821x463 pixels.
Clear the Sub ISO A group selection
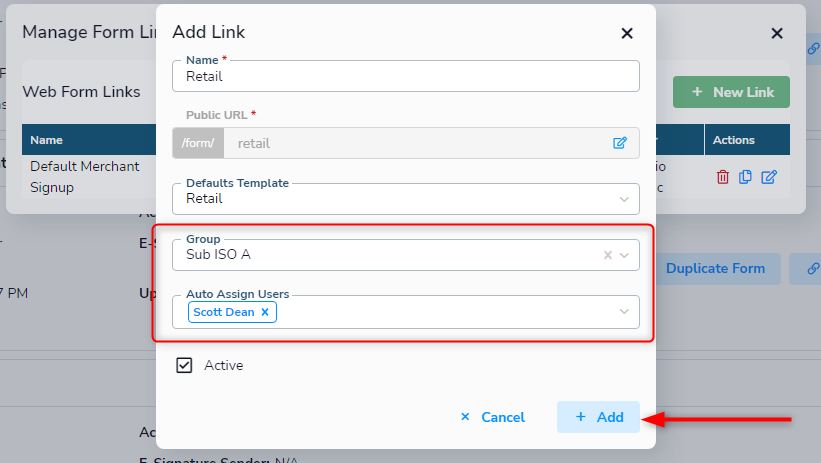tap(607, 255)
